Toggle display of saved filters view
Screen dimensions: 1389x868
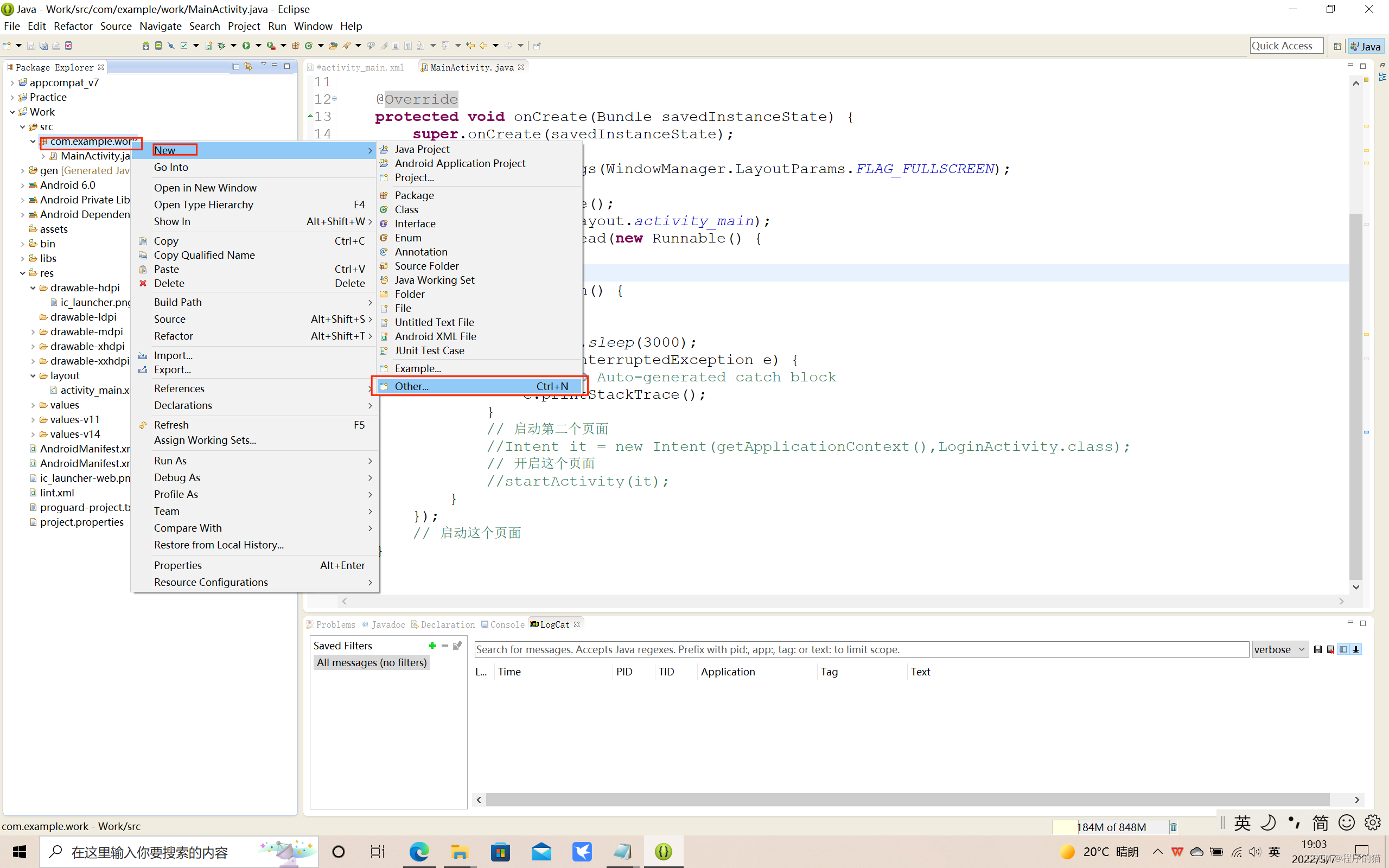pyautogui.click(x=1343, y=649)
